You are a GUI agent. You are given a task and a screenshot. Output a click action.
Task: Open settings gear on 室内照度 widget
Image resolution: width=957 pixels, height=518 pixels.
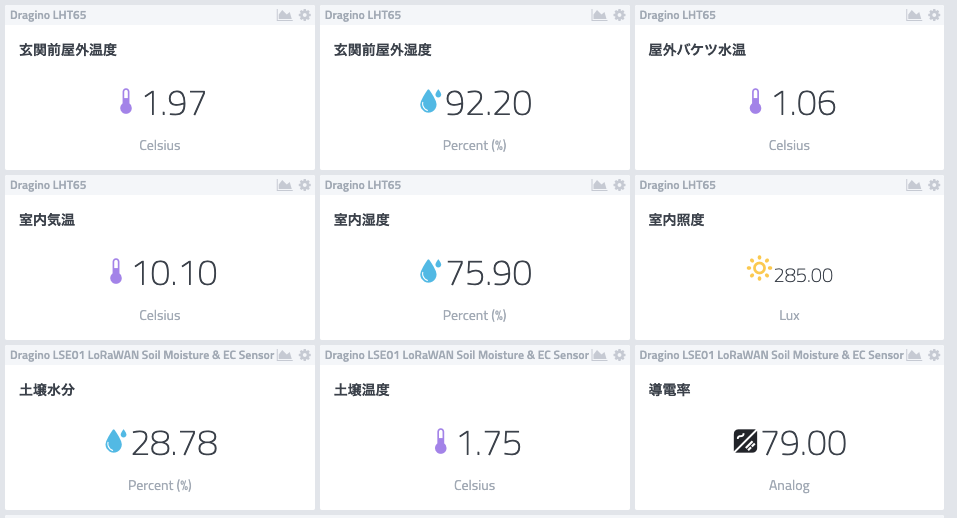pyautogui.click(x=934, y=185)
